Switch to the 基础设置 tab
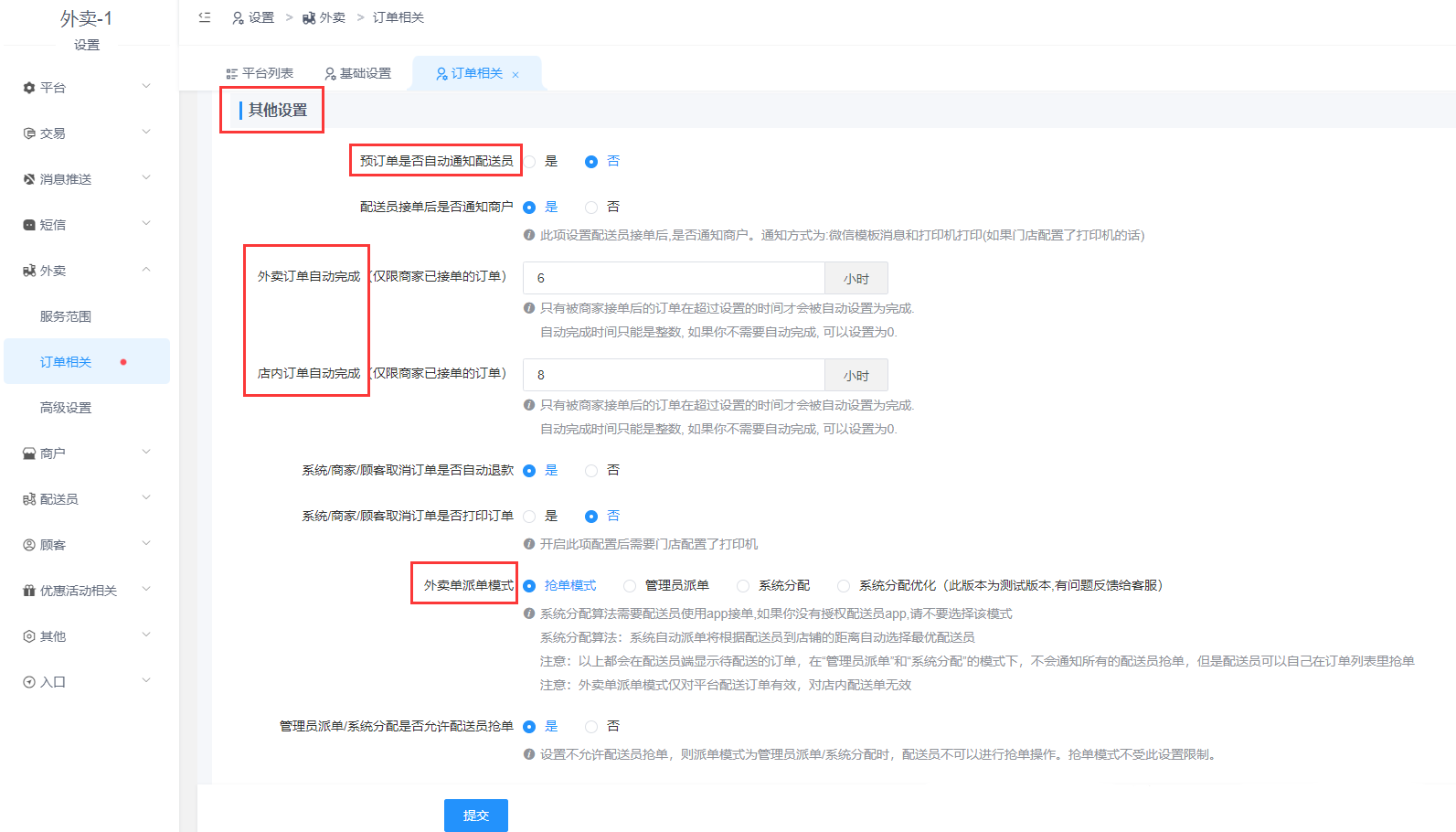 [x=357, y=73]
